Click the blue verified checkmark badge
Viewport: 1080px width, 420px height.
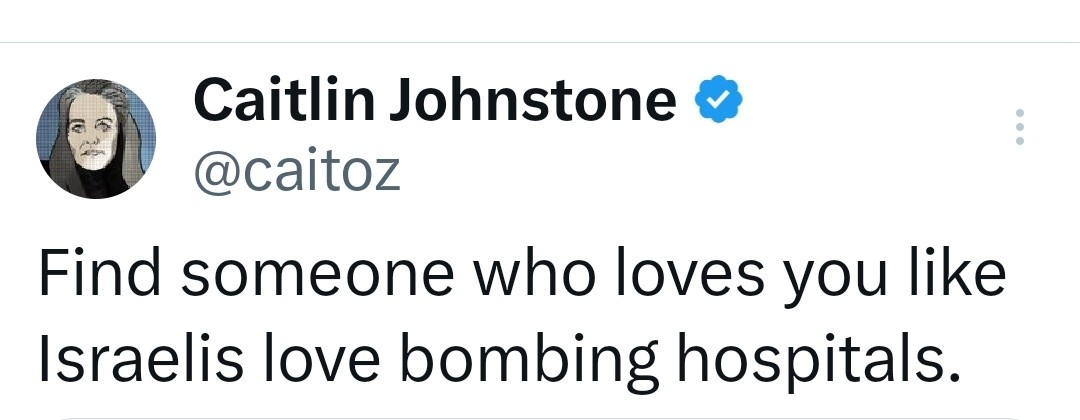point(717,101)
